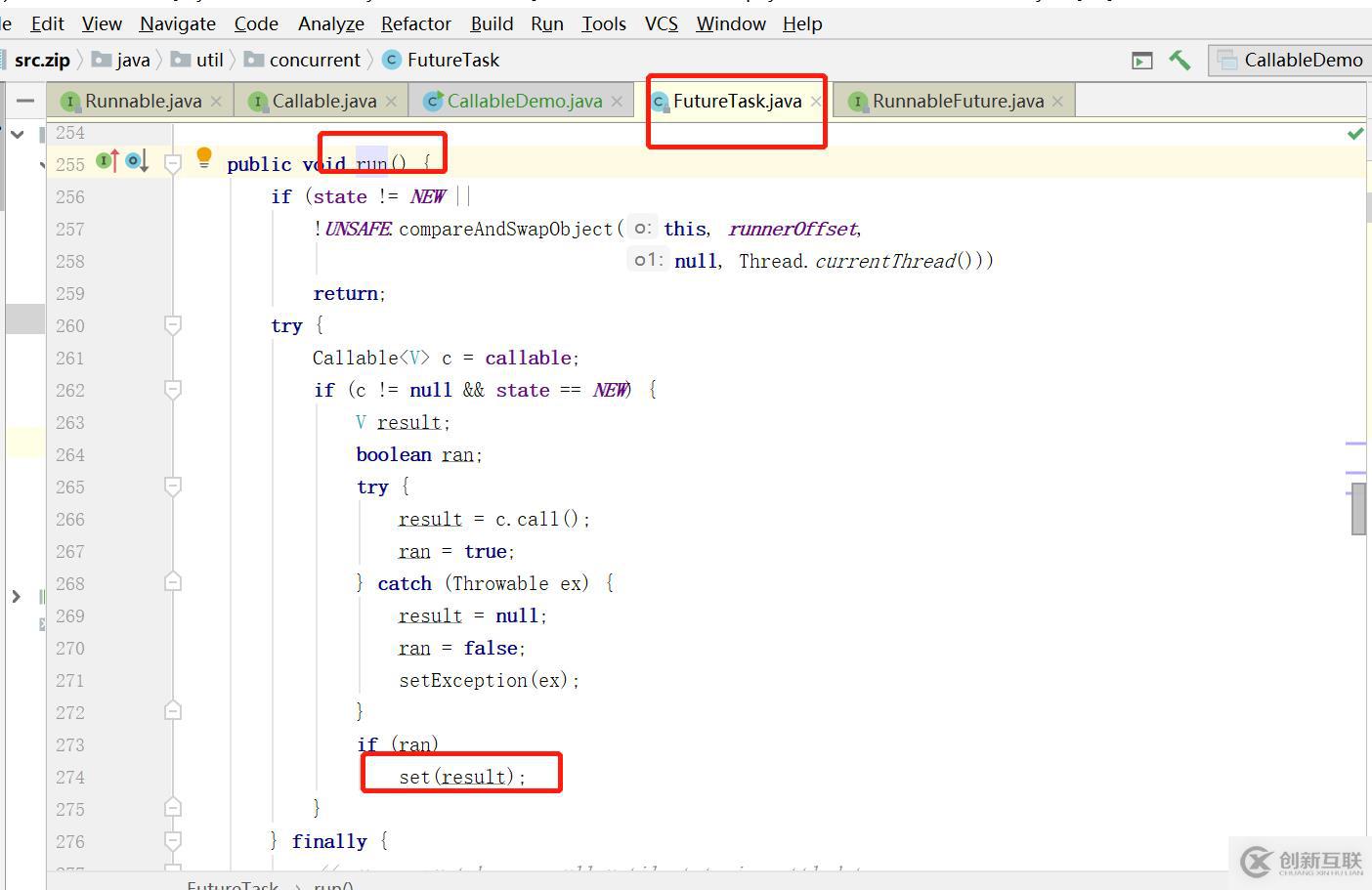Click the editor's vertical scrollbar thumb
Image resolution: width=1372 pixels, height=890 pixels.
point(1358,509)
